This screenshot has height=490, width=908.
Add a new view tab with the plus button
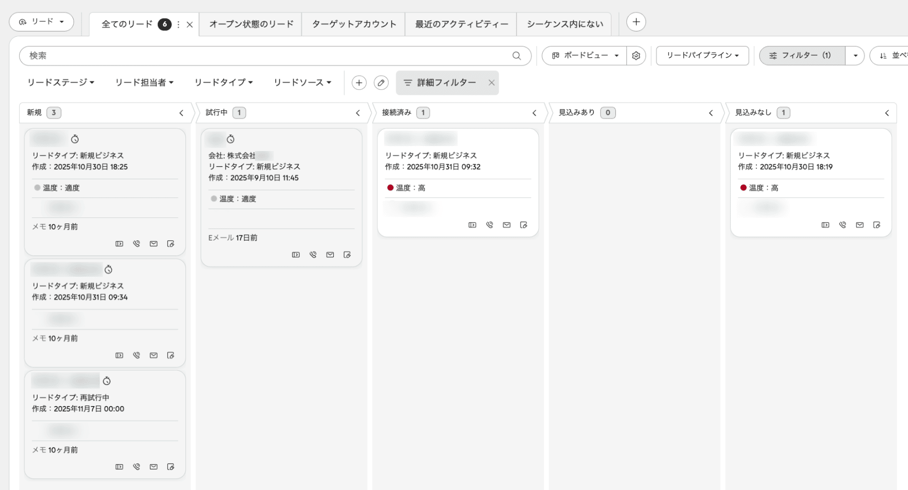point(636,22)
